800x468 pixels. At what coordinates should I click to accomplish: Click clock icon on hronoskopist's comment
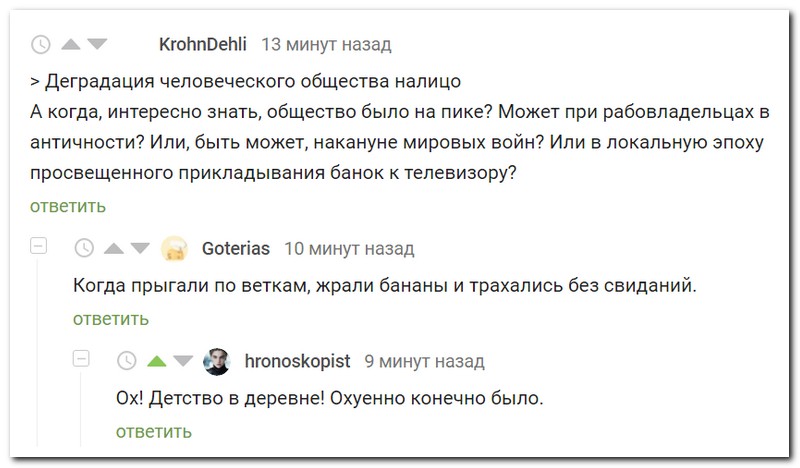127,361
